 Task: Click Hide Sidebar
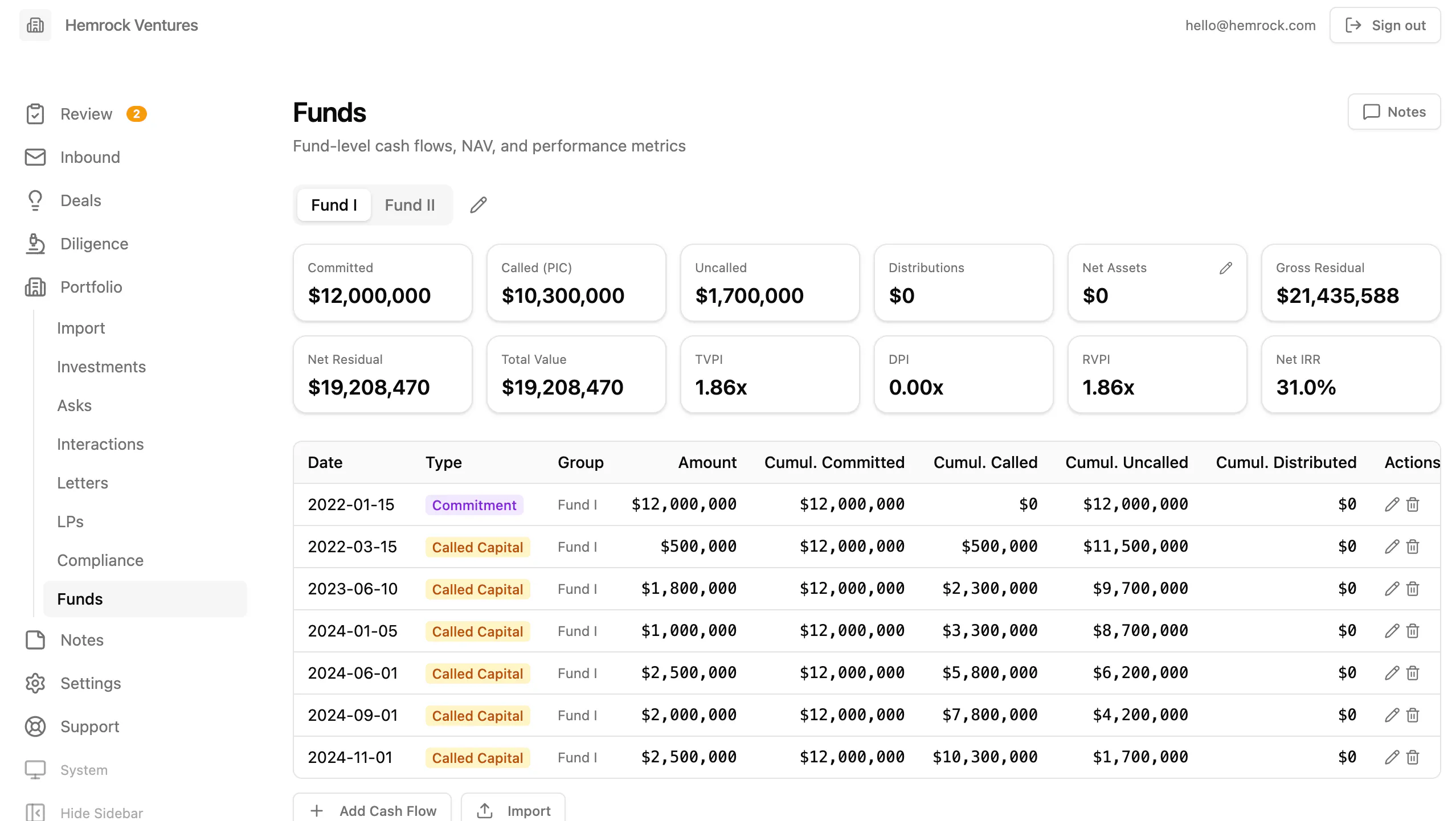(84, 812)
